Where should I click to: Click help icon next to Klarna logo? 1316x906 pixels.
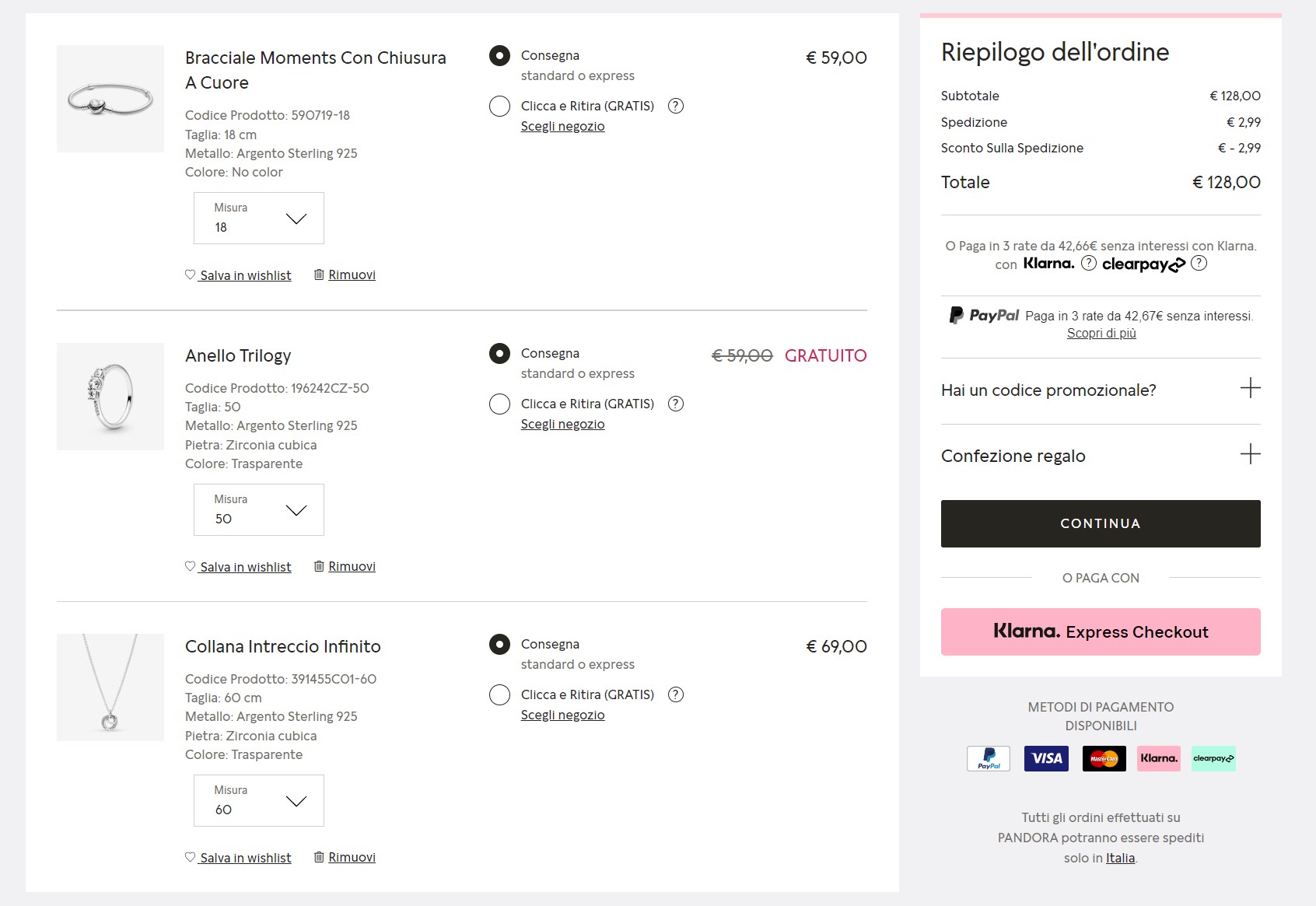1089,263
